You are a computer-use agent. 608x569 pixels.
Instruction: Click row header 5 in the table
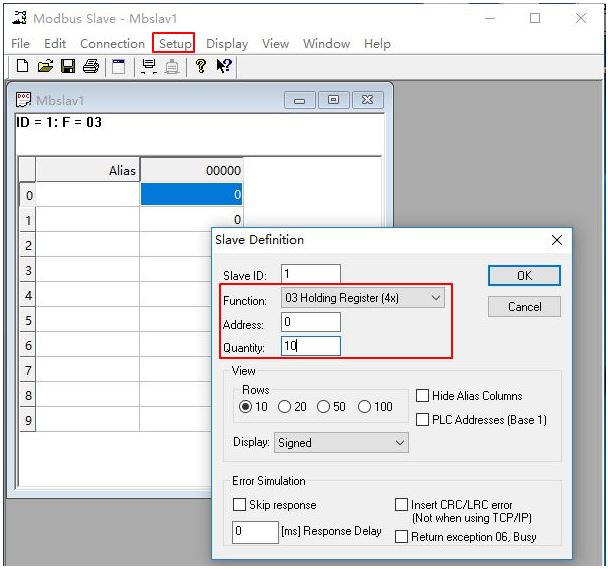tap(28, 320)
